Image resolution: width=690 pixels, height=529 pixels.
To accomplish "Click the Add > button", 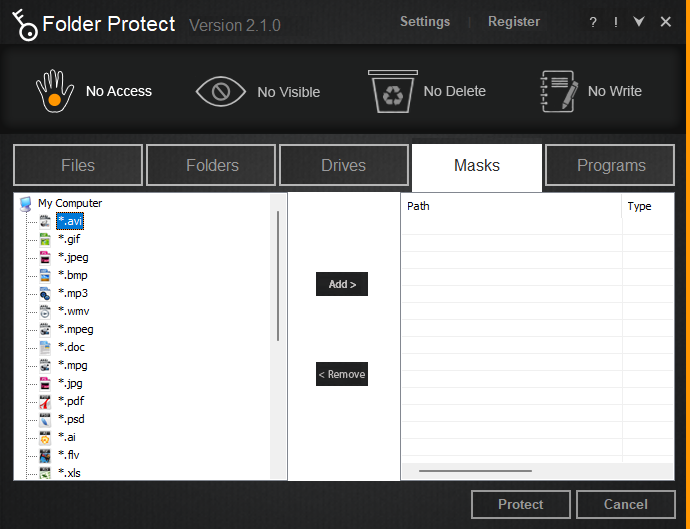I will coord(342,284).
